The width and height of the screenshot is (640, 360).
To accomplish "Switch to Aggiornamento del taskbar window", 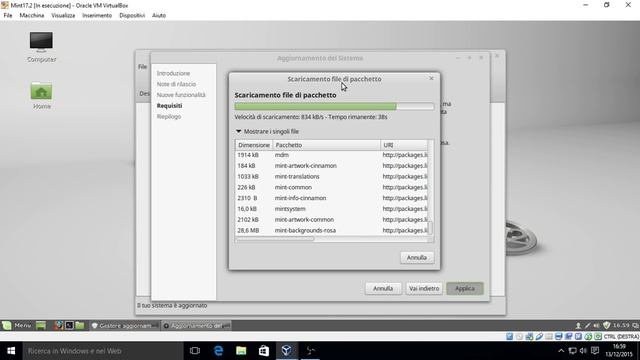I will pyautogui.click(x=196, y=326).
